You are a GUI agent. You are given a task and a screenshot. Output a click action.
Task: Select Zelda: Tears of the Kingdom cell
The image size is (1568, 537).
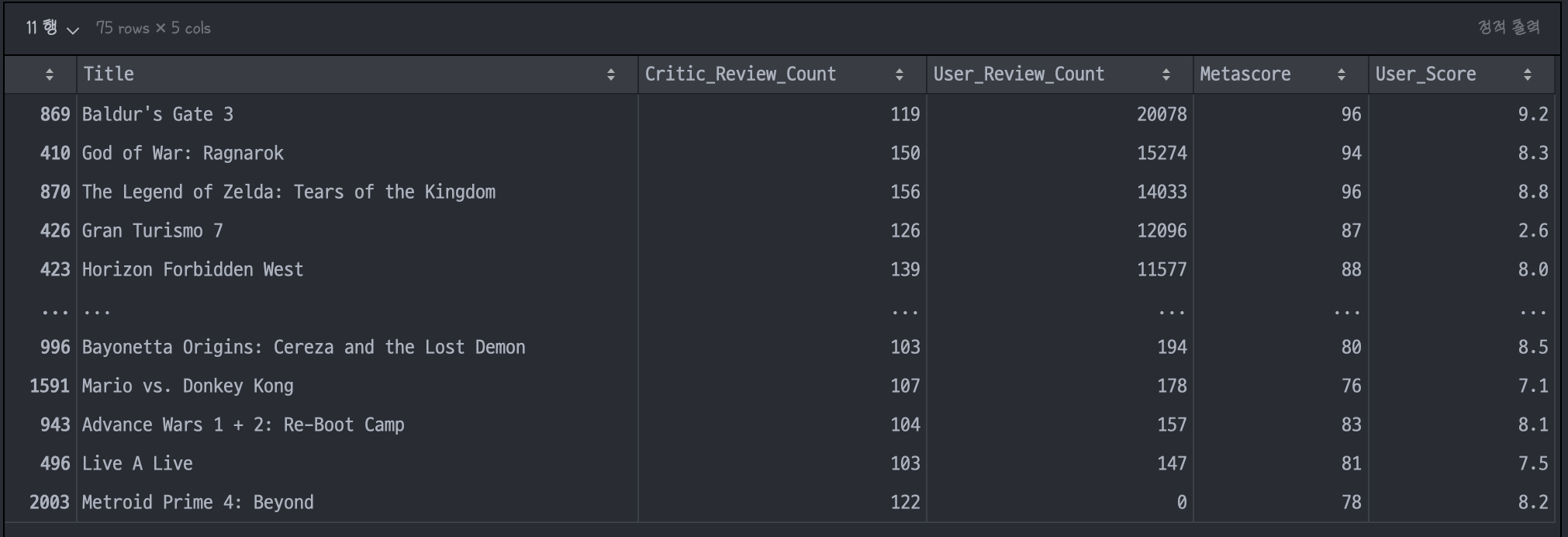(357, 192)
